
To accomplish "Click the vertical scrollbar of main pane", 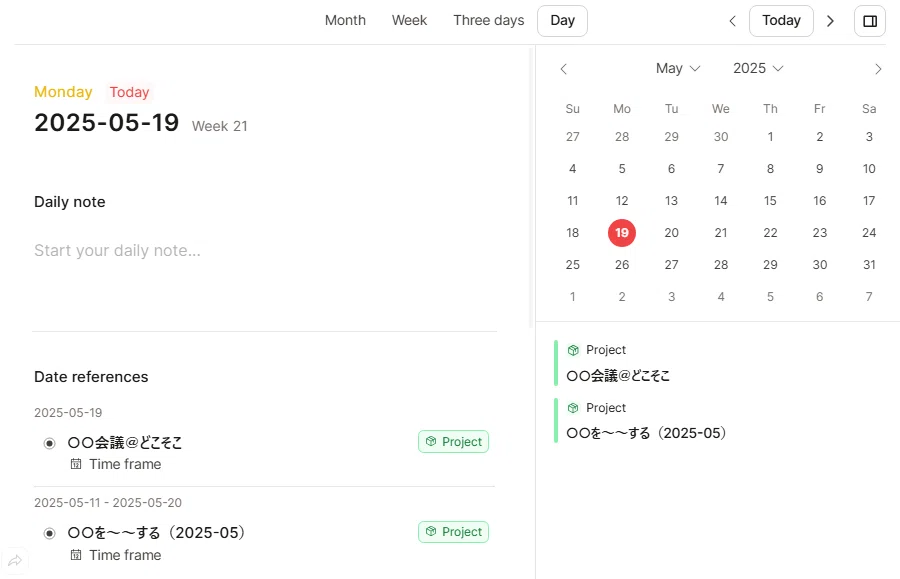I will [531, 186].
